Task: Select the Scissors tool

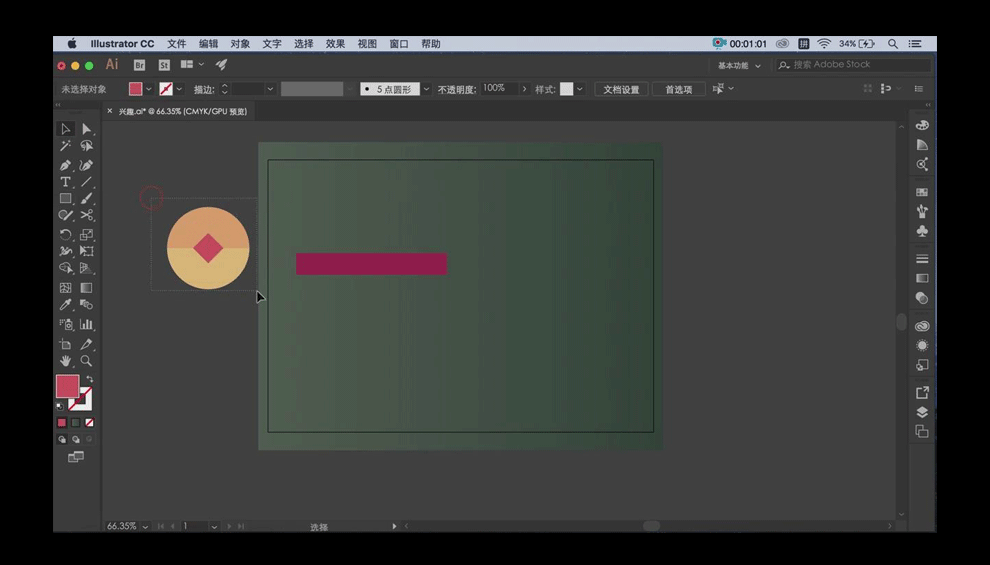Action: 86,215
